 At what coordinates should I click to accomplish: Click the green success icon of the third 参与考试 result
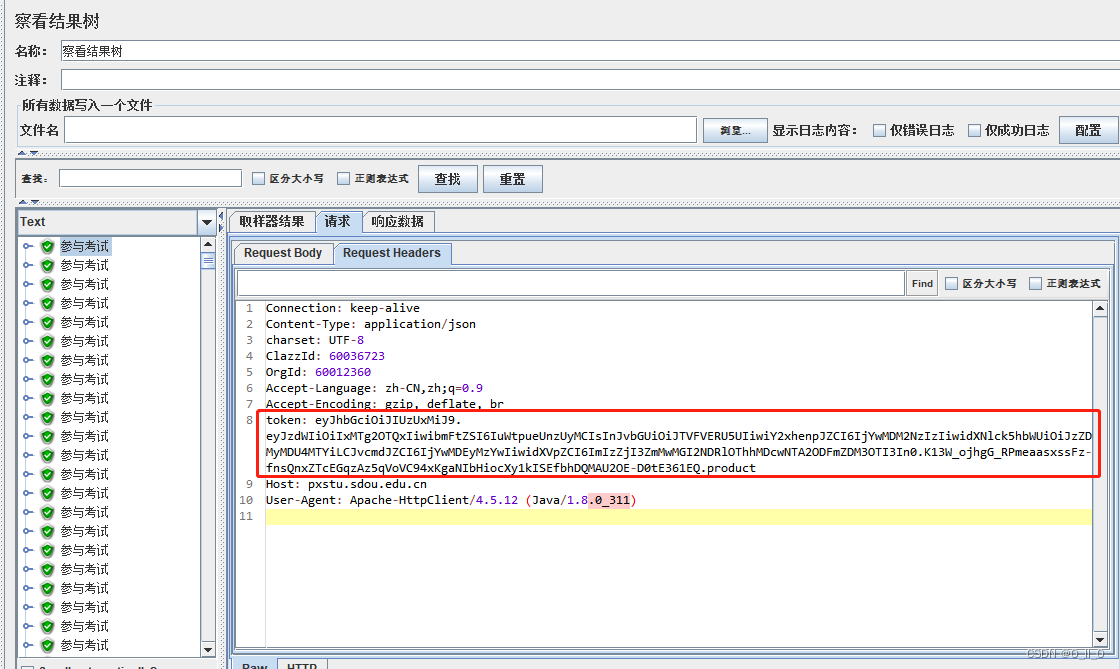(x=46, y=283)
